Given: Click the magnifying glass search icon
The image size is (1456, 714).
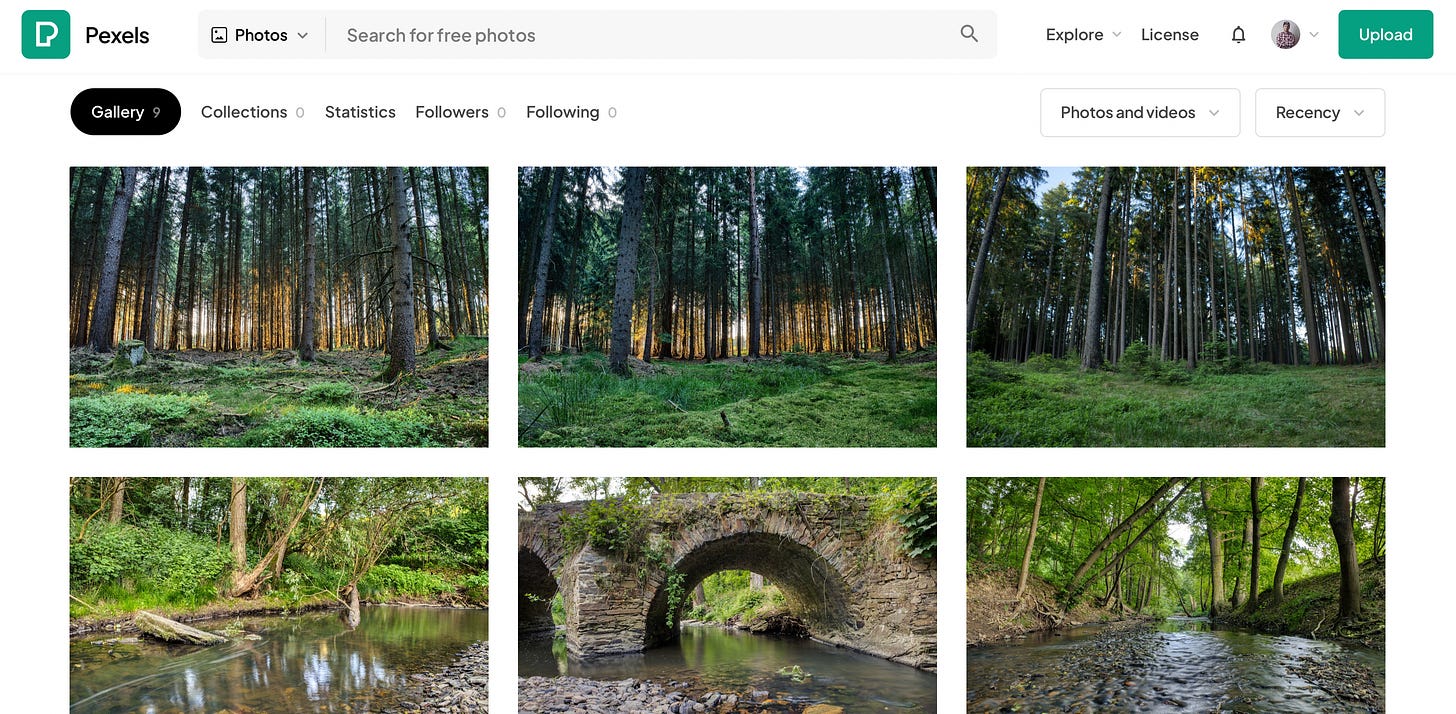Looking at the screenshot, I should (x=969, y=34).
